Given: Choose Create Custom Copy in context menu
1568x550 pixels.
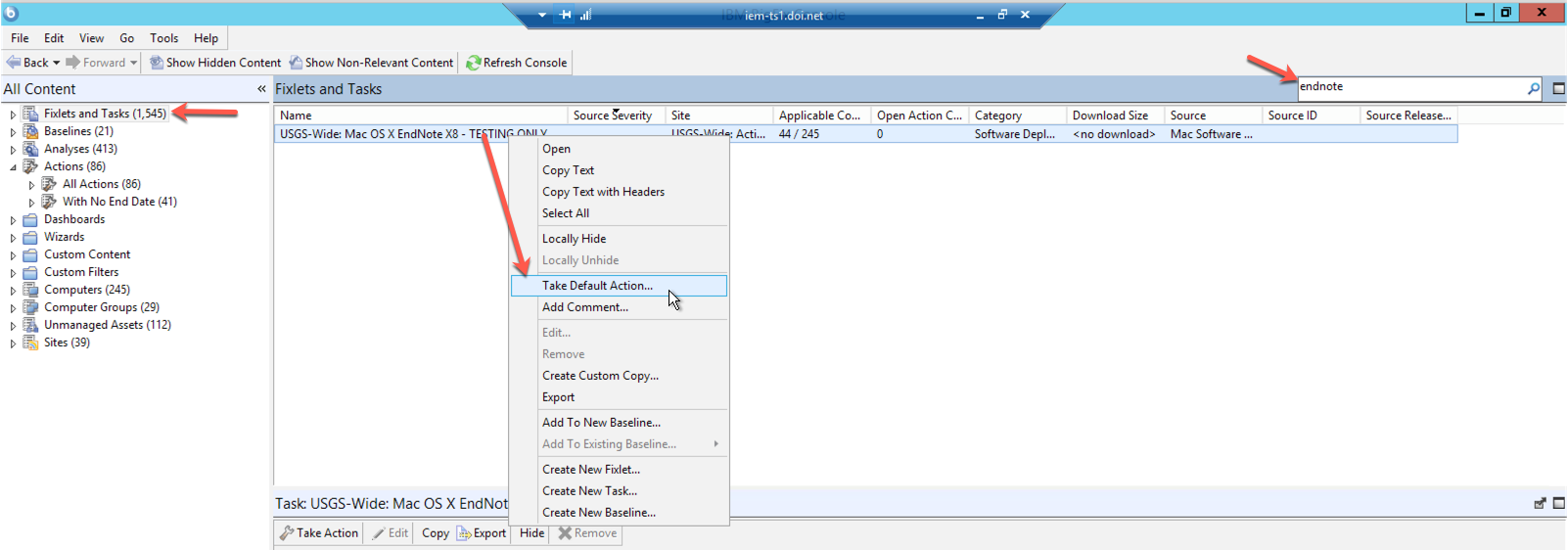Looking at the screenshot, I should [619, 376].
